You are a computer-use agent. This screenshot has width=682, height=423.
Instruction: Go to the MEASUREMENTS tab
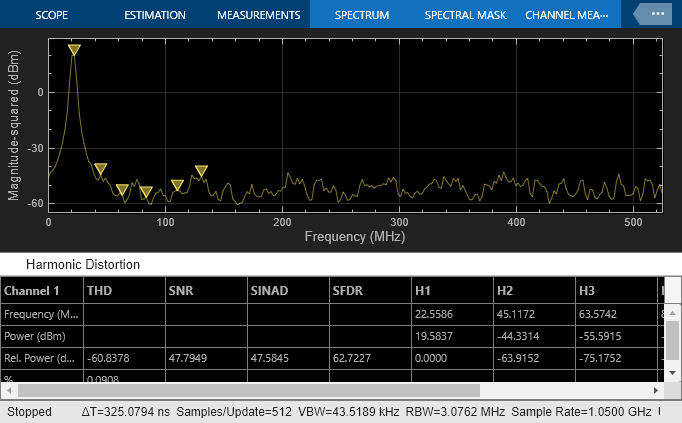pos(261,16)
